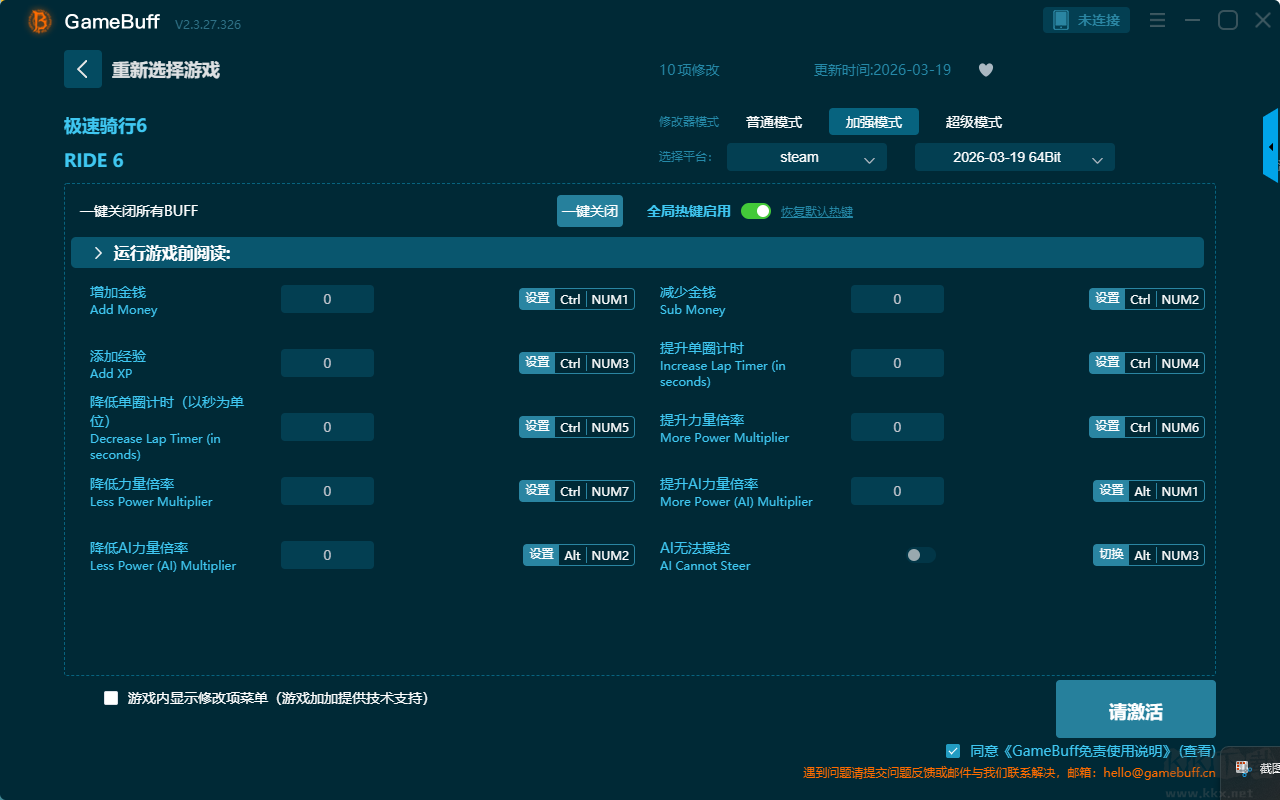Open the steam platform dropdown

click(x=807, y=157)
